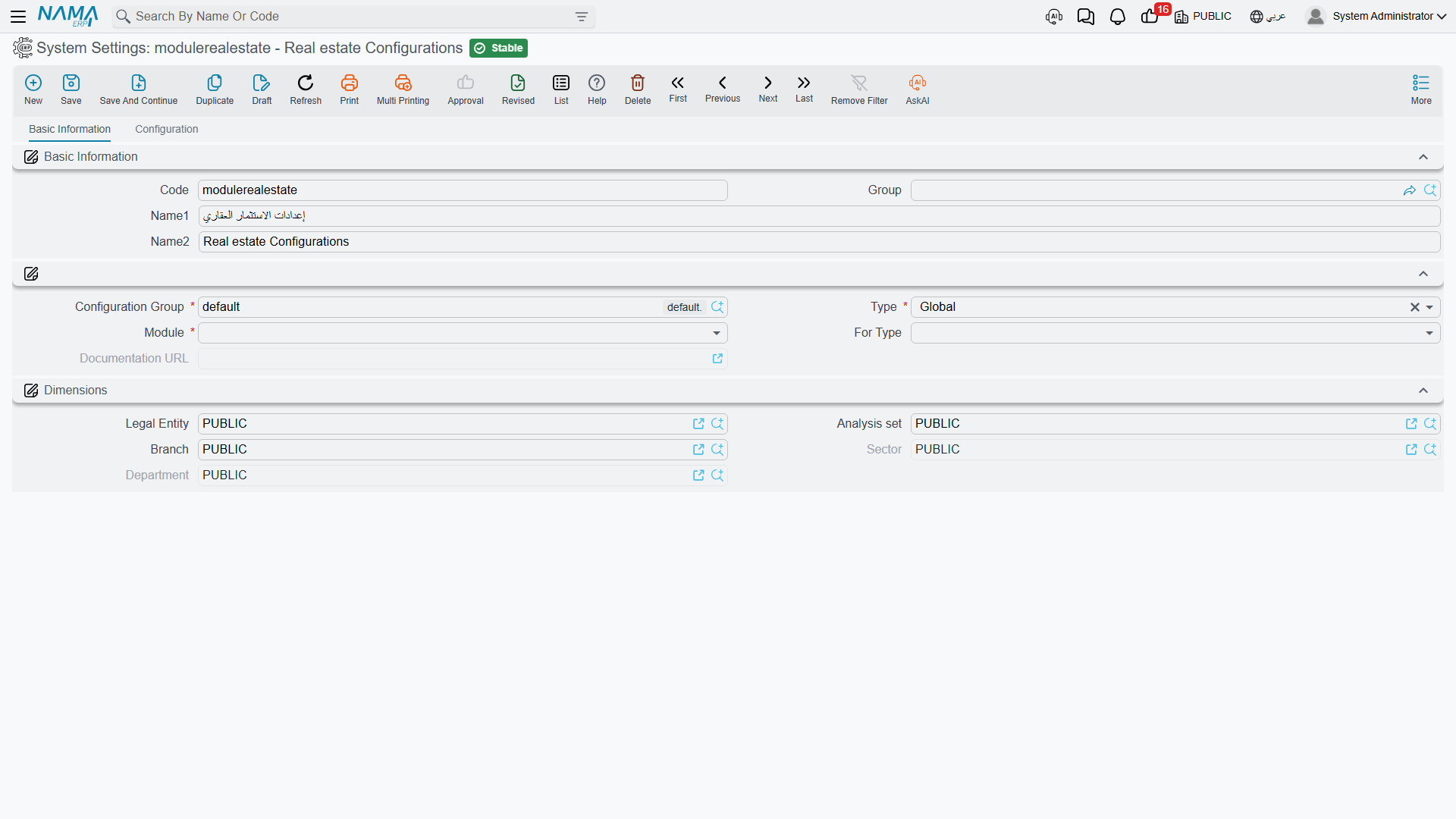Screen dimensions: 1456x819
Task: Open the System Administrator user menu
Action: point(1376,16)
